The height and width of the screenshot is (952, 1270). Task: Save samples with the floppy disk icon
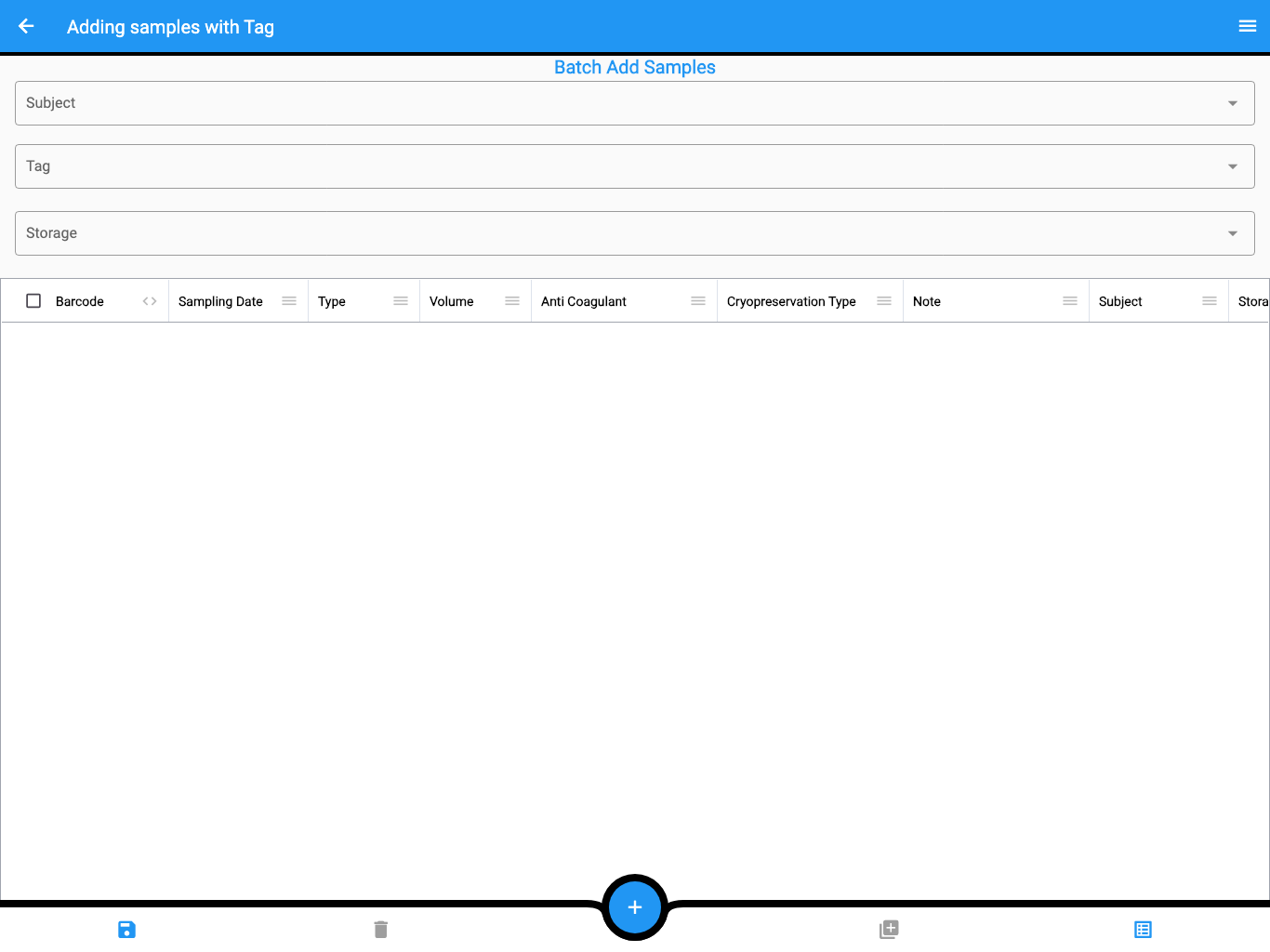(127, 930)
